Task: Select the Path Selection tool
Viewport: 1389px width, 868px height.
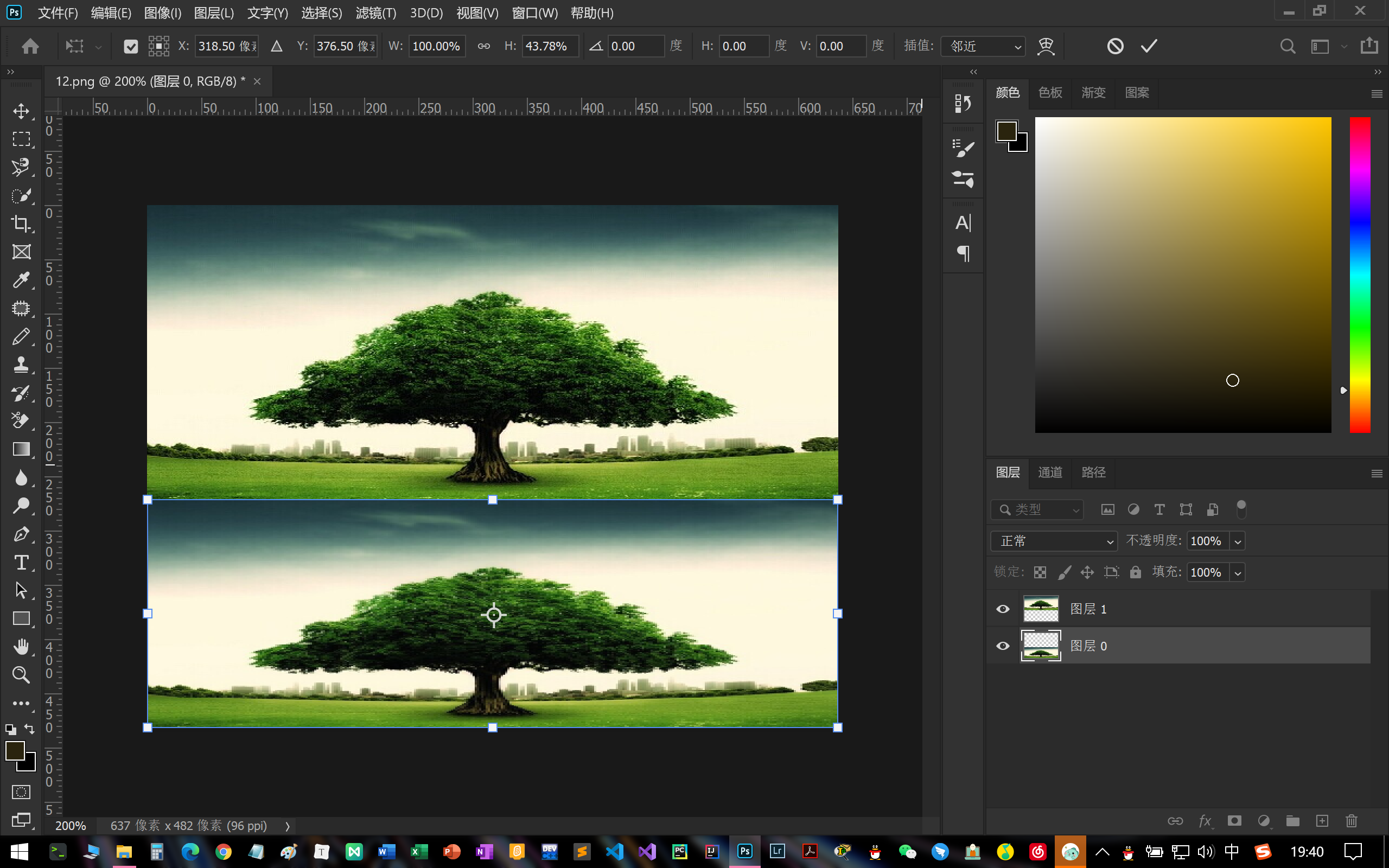Action: click(21, 590)
